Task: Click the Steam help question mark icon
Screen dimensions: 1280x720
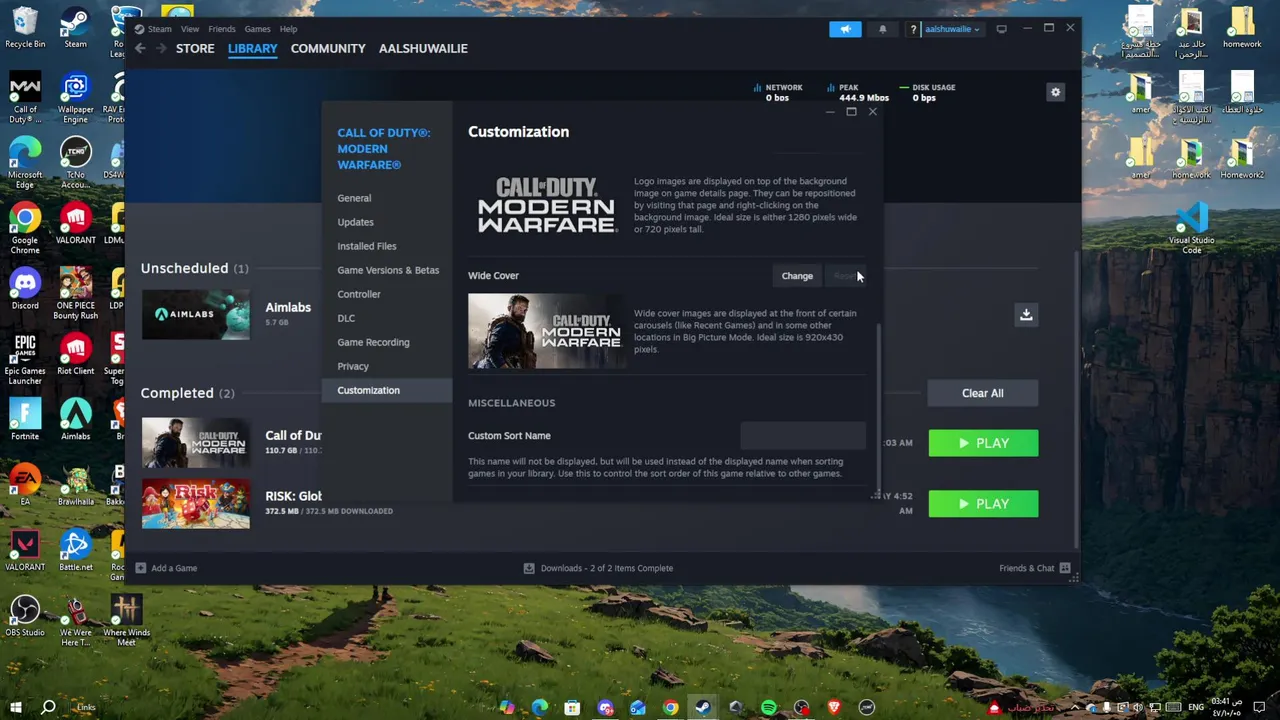Action: (913, 29)
